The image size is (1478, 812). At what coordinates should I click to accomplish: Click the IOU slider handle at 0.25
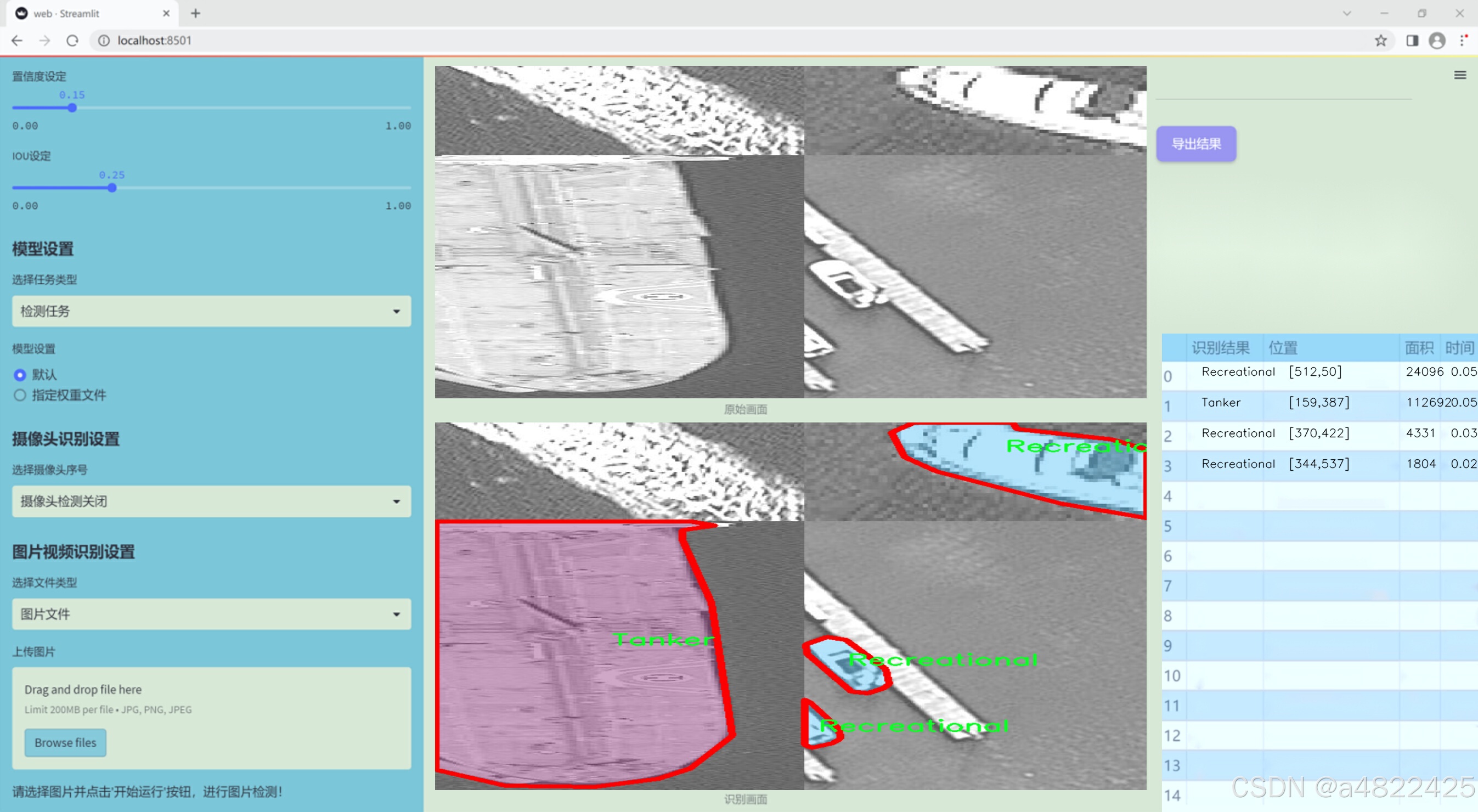coord(112,188)
